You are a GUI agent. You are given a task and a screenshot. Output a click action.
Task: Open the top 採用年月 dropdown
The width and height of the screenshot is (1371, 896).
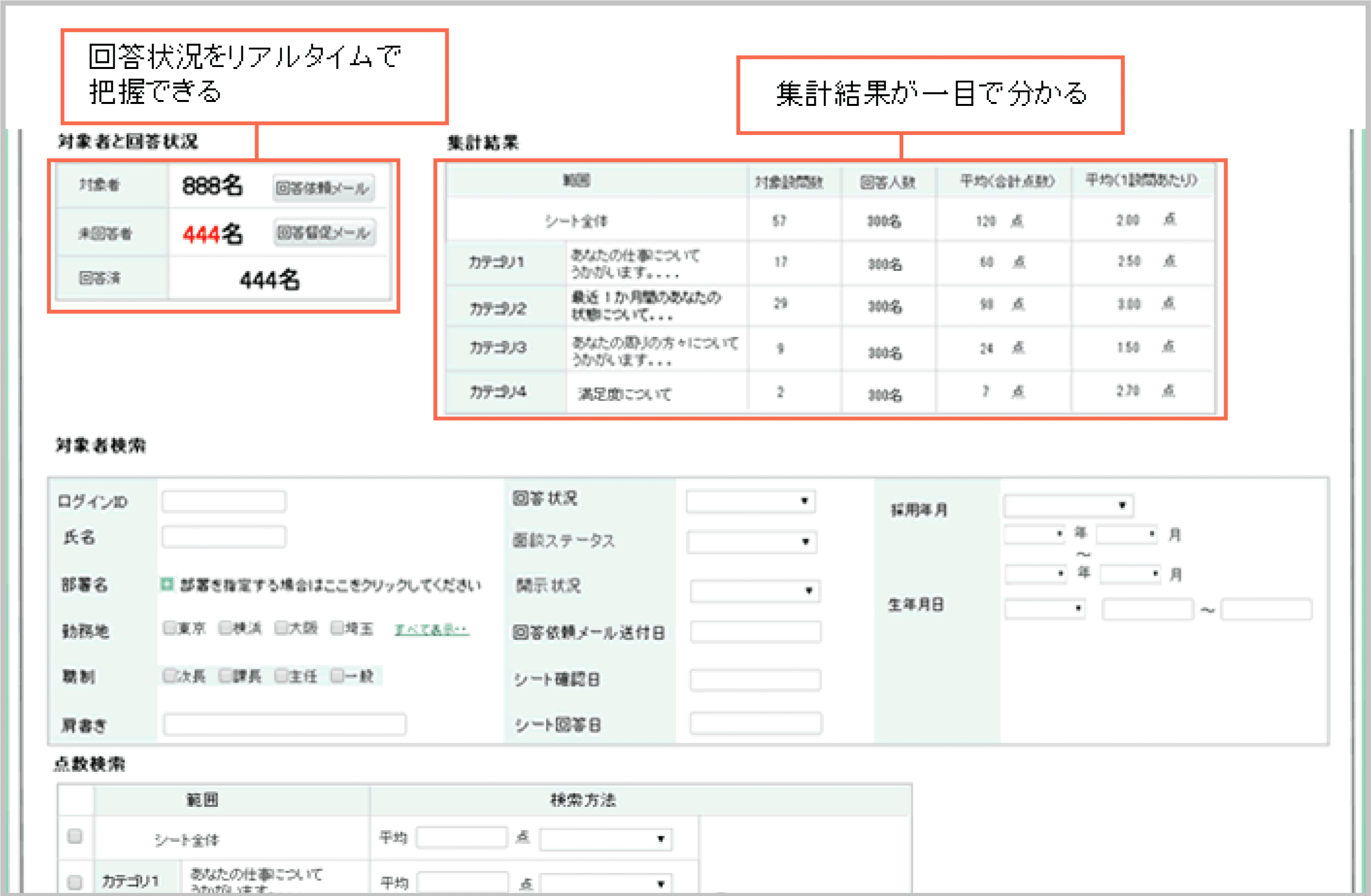pyautogui.click(x=1069, y=505)
